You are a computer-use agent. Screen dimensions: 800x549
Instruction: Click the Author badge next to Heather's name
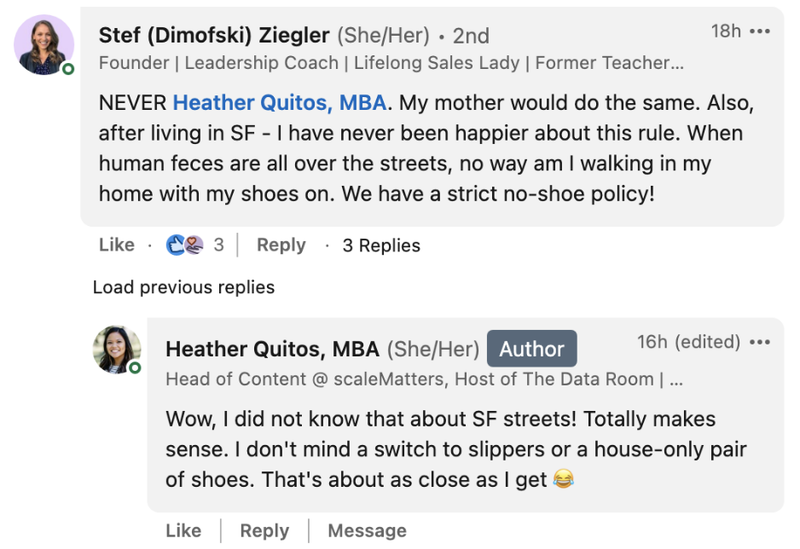tap(531, 349)
